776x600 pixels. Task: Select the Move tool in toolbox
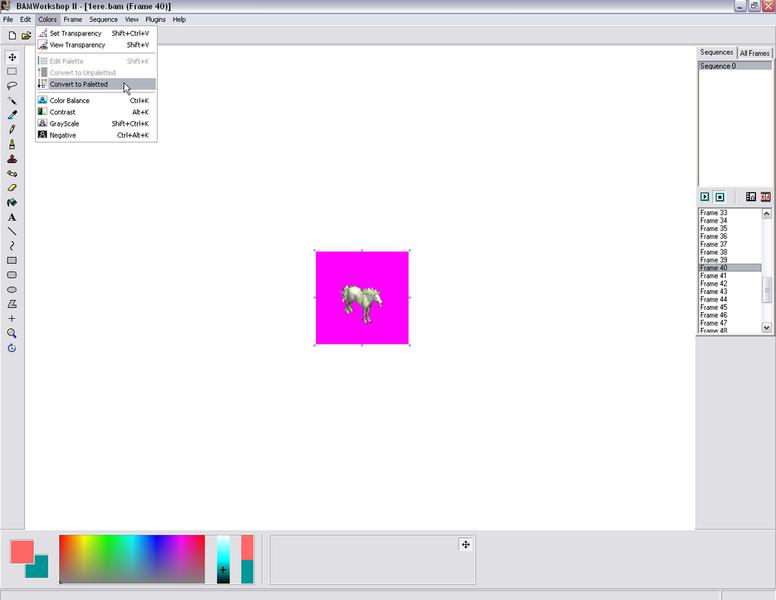(12, 57)
